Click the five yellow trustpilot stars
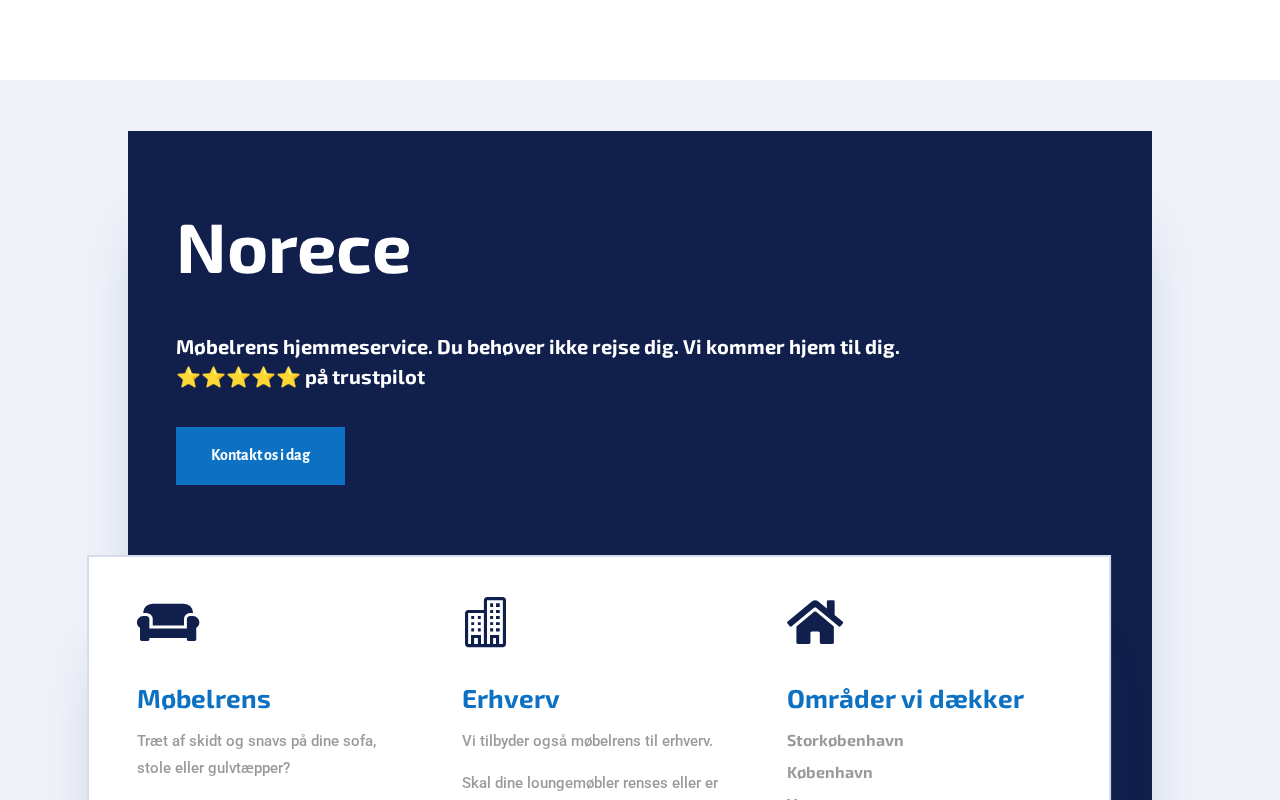Viewport: 1280px width, 800px height. point(238,377)
